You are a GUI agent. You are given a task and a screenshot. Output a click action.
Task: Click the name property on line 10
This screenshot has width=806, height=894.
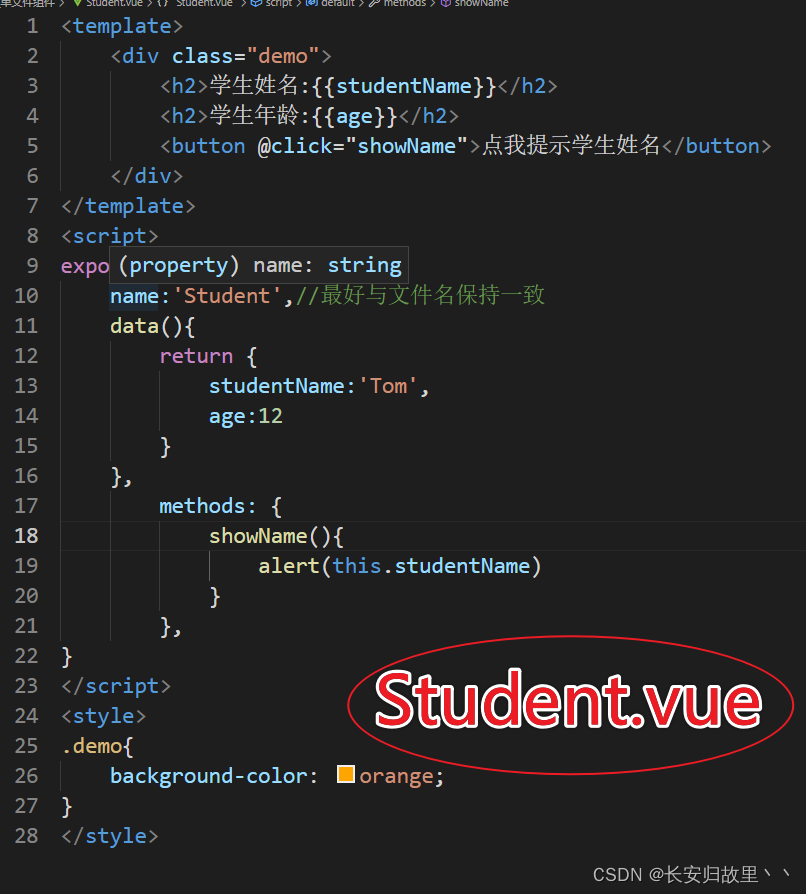tap(134, 296)
